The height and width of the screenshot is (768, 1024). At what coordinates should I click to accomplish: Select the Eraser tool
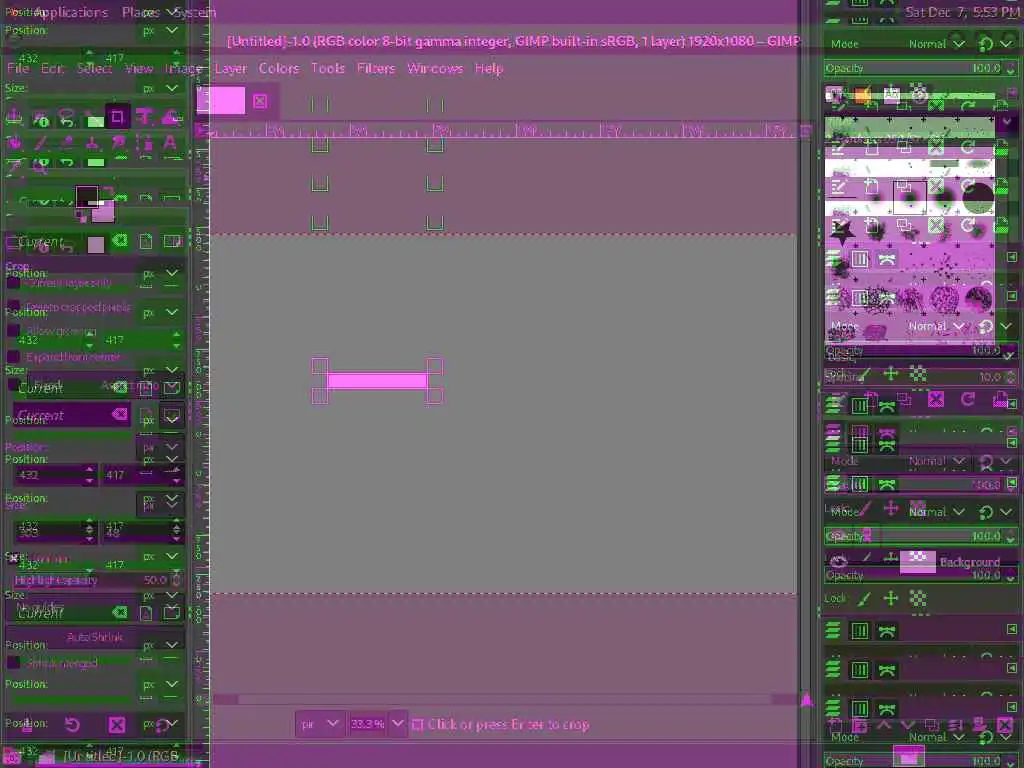[x=66, y=142]
